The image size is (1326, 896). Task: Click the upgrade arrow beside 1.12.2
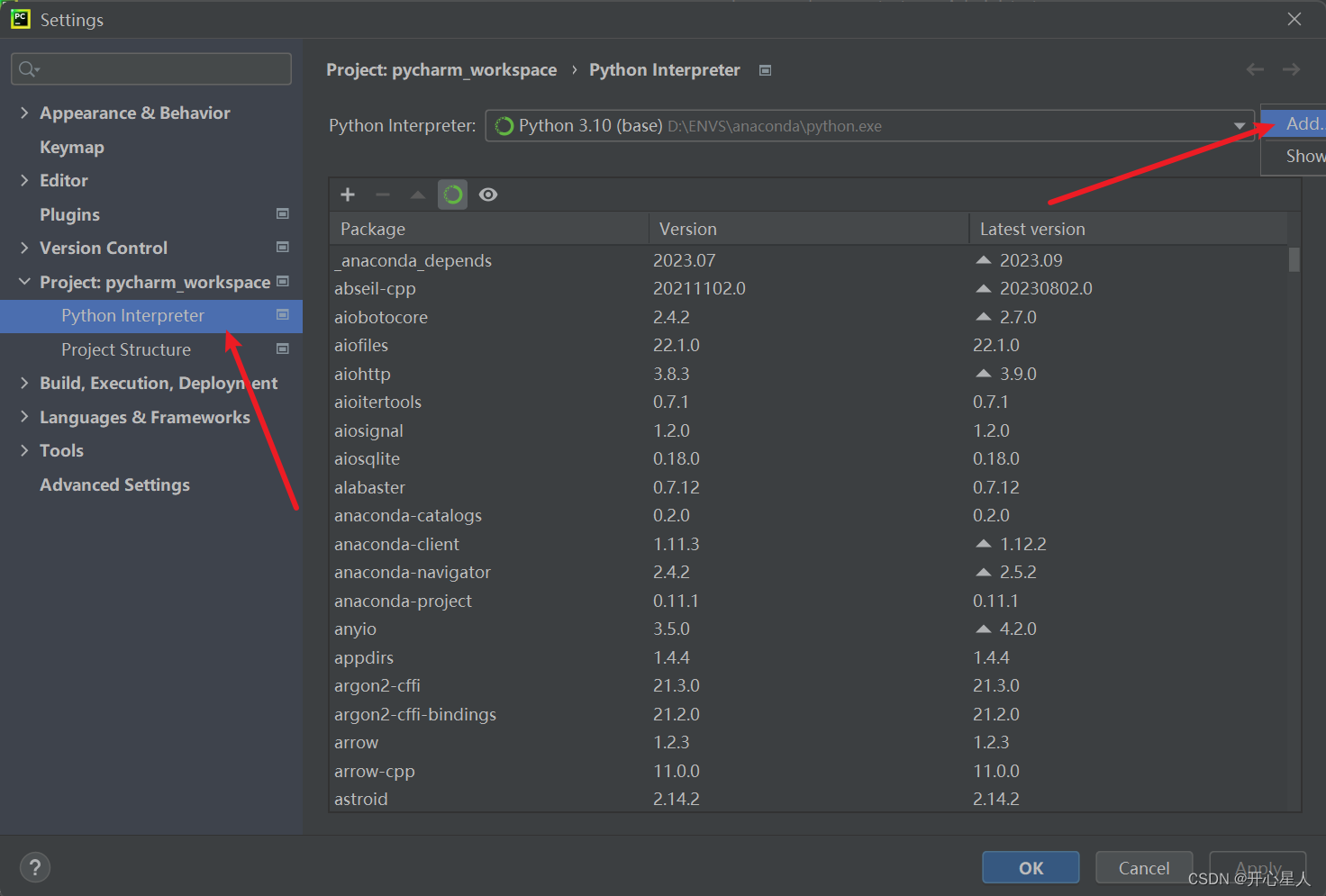(984, 544)
